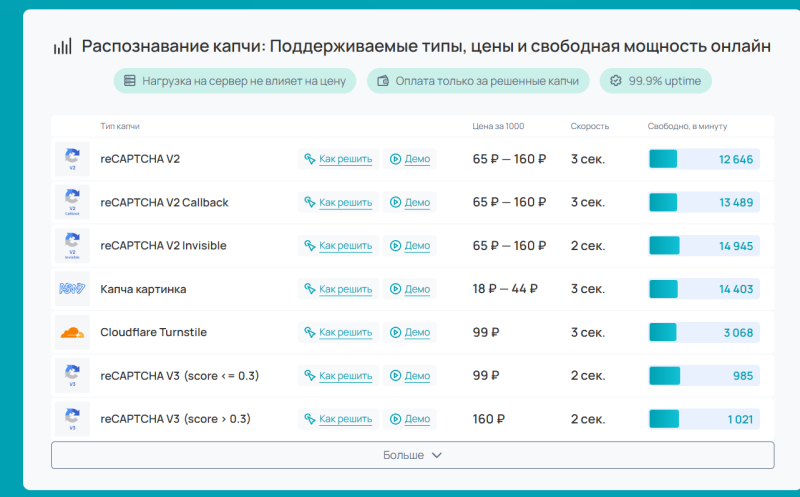This screenshot has height=497, width=800.
Task: Click the Тип капчи column header
Action: click(120, 126)
